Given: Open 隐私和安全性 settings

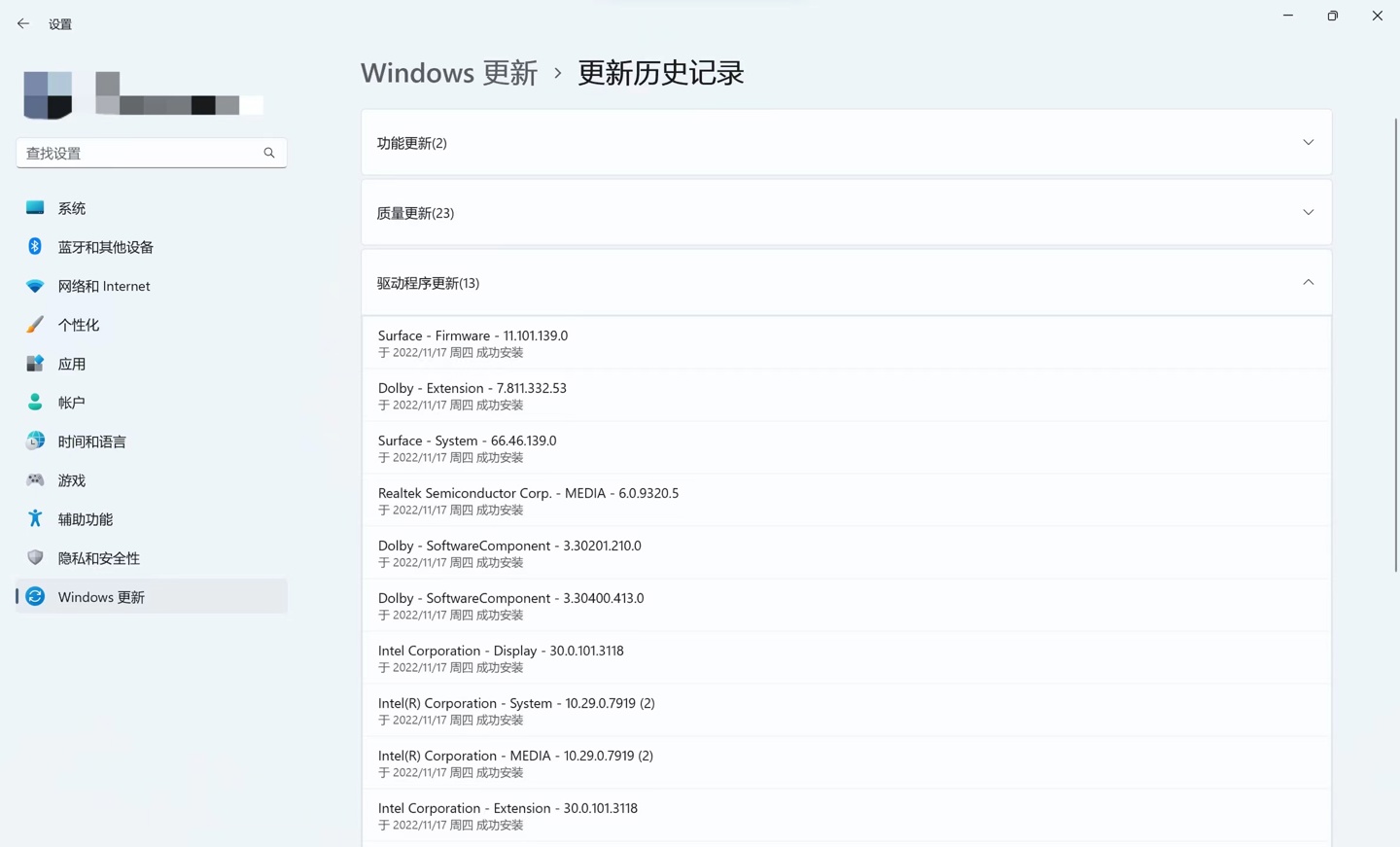Looking at the screenshot, I should click(152, 558).
